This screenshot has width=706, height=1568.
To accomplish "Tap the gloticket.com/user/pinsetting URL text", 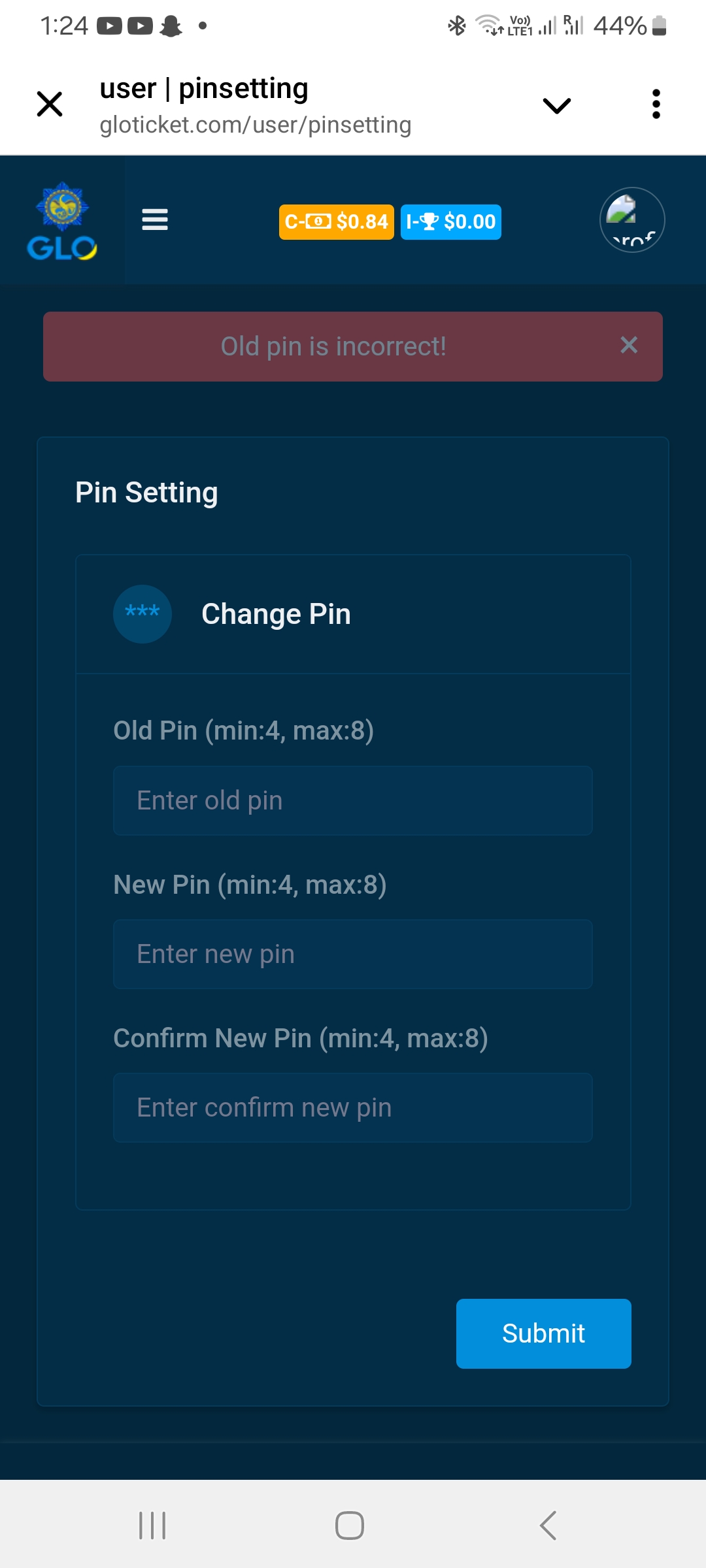I will tap(255, 125).
